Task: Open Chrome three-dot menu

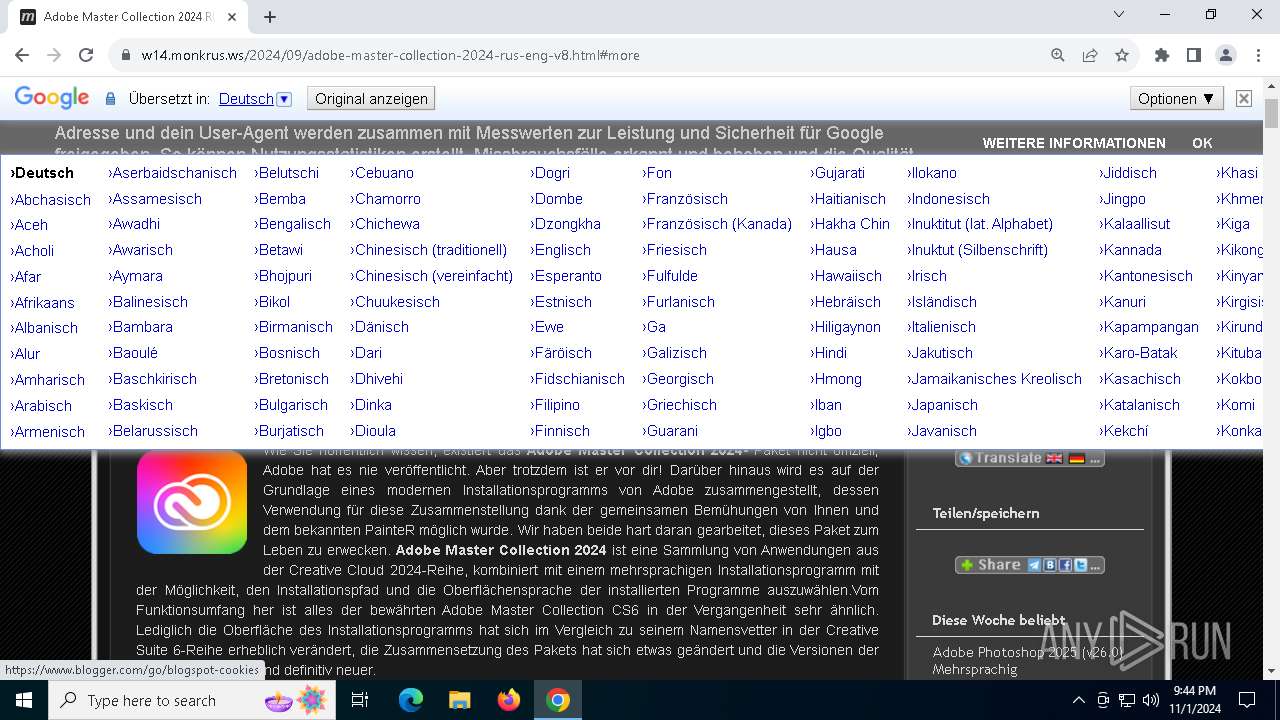Action: pos(1258,56)
